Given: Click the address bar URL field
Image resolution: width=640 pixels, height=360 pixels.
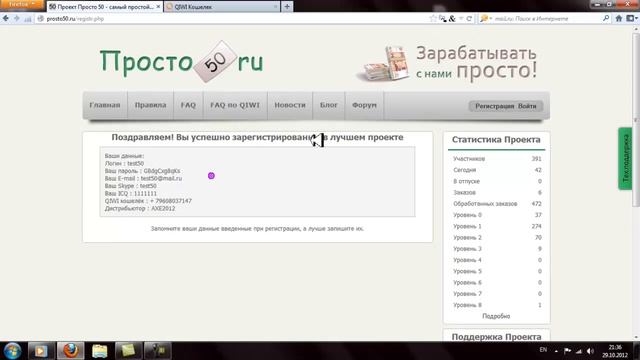Looking at the screenshot, I should point(233,18).
